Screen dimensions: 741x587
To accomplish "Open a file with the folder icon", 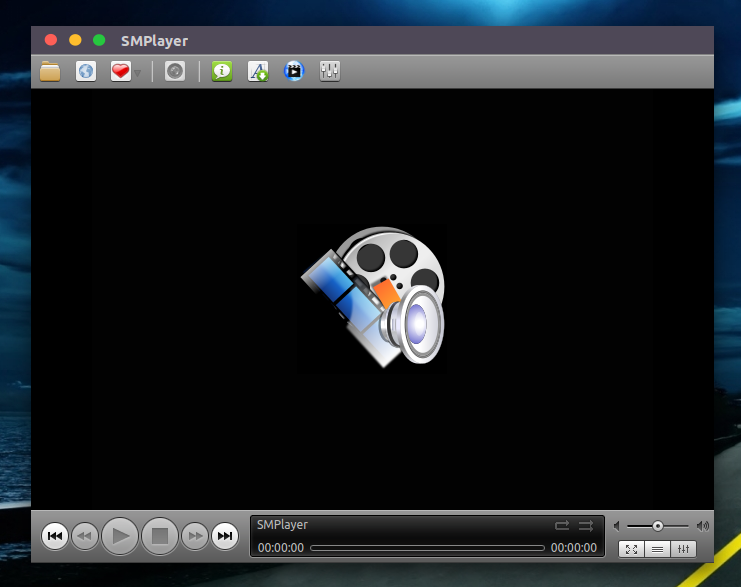I will pyautogui.click(x=50, y=71).
